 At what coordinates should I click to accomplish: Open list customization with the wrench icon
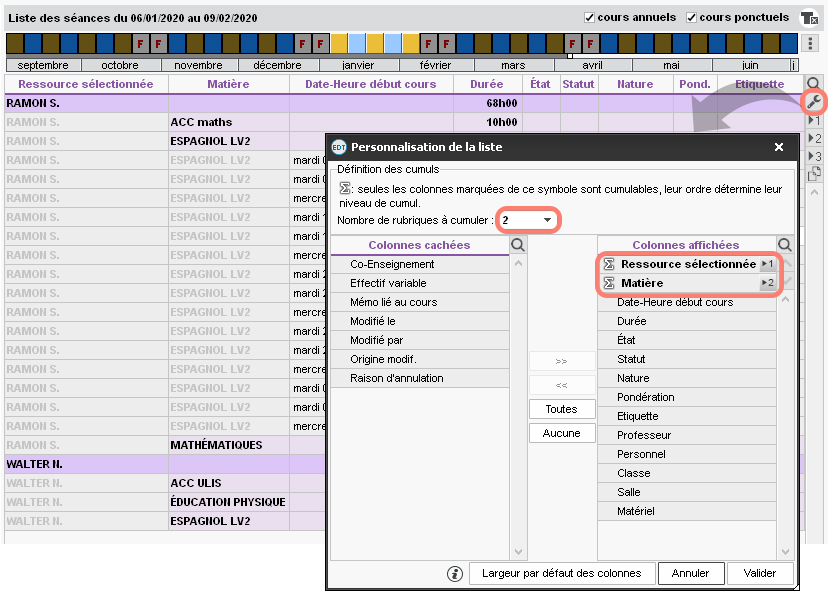pos(813,101)
